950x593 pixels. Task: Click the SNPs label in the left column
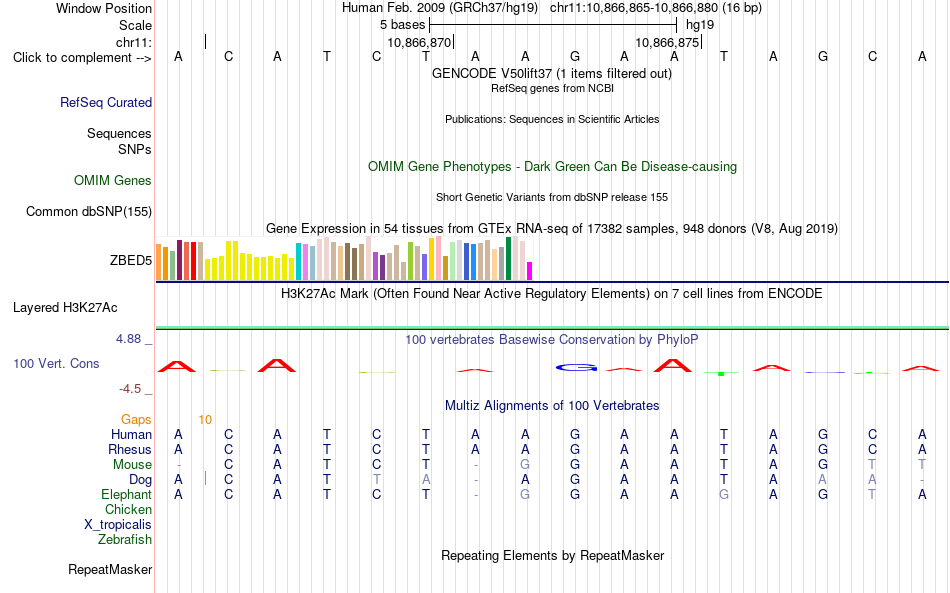tap(135, 149)
